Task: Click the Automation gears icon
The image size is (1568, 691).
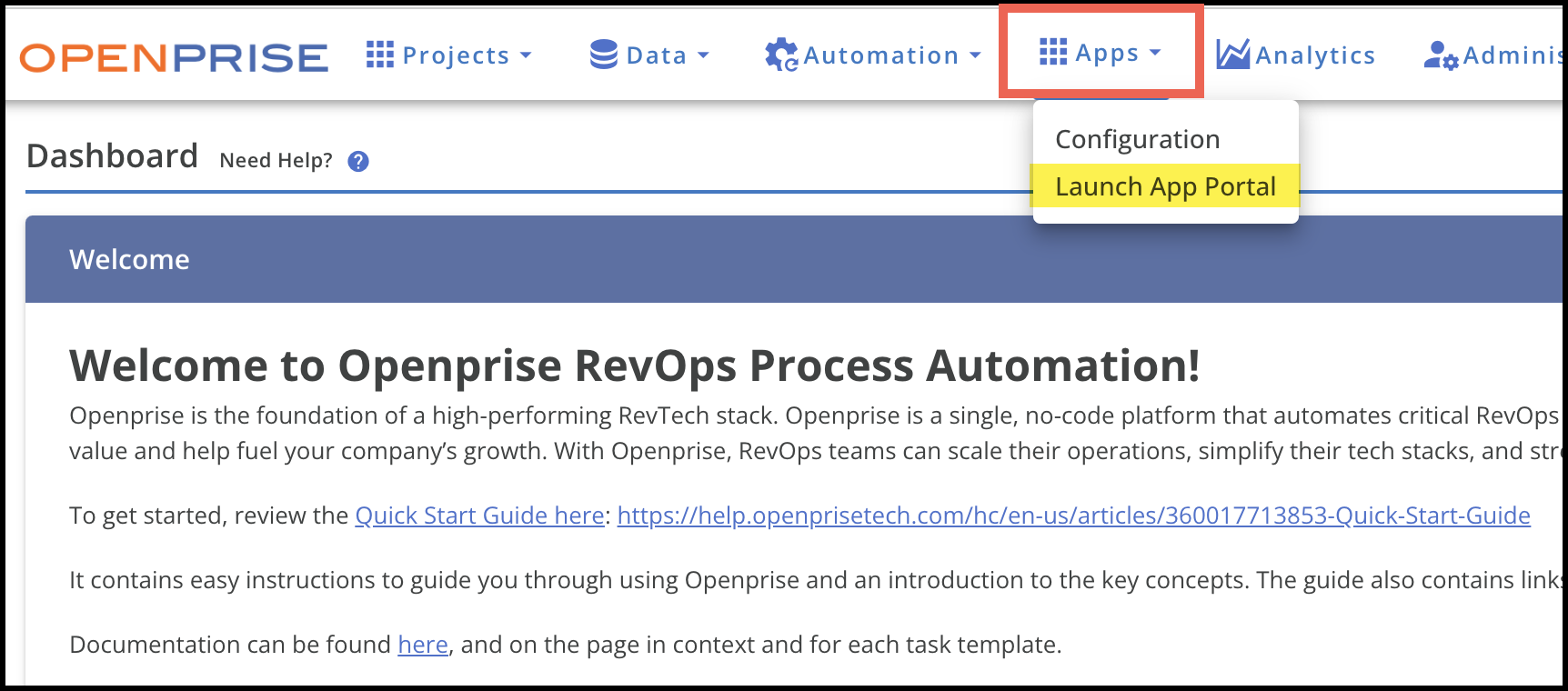Action: (780, 55)
